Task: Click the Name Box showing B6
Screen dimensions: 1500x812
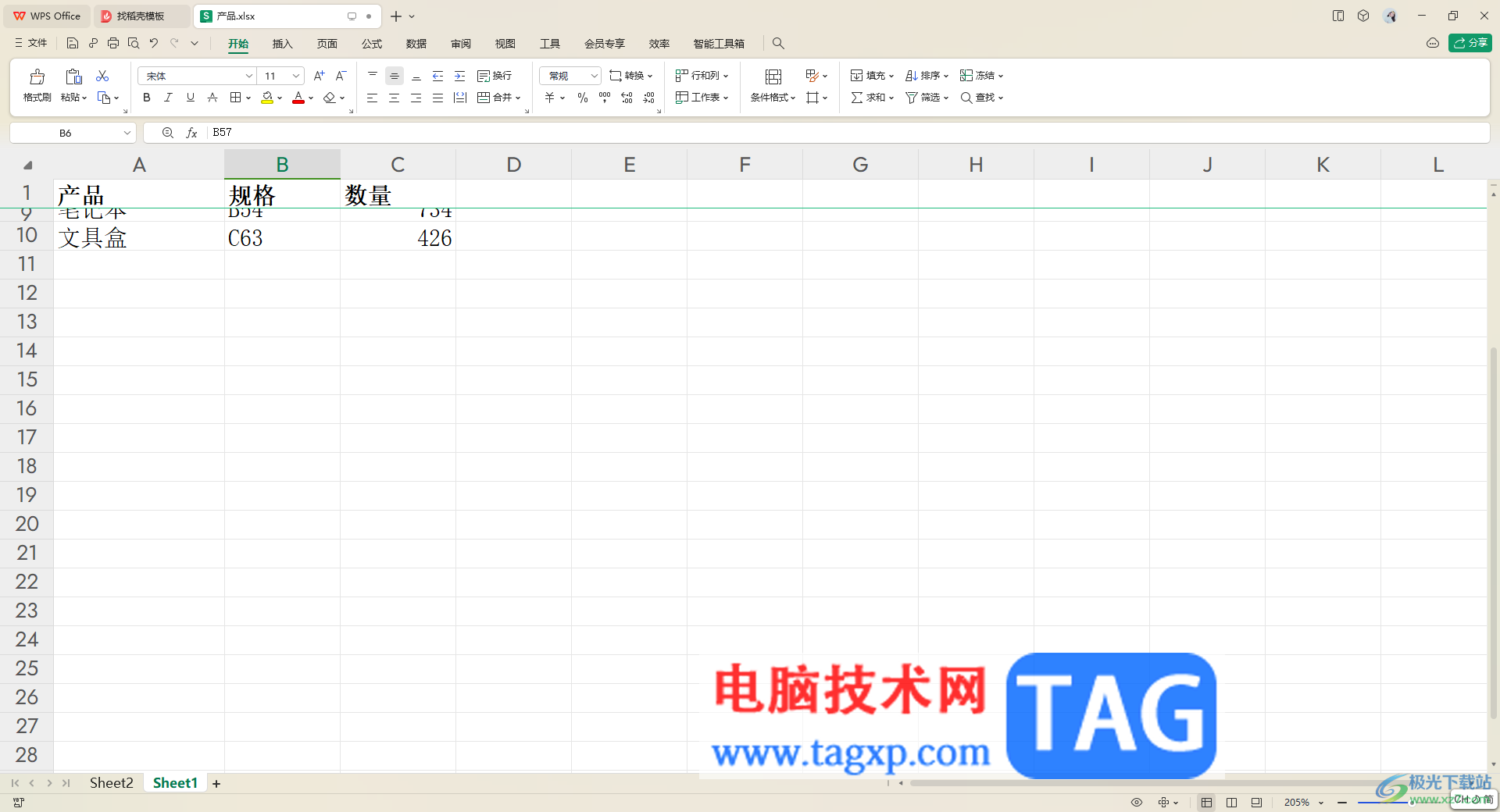Action: click(x=73, y=133)
